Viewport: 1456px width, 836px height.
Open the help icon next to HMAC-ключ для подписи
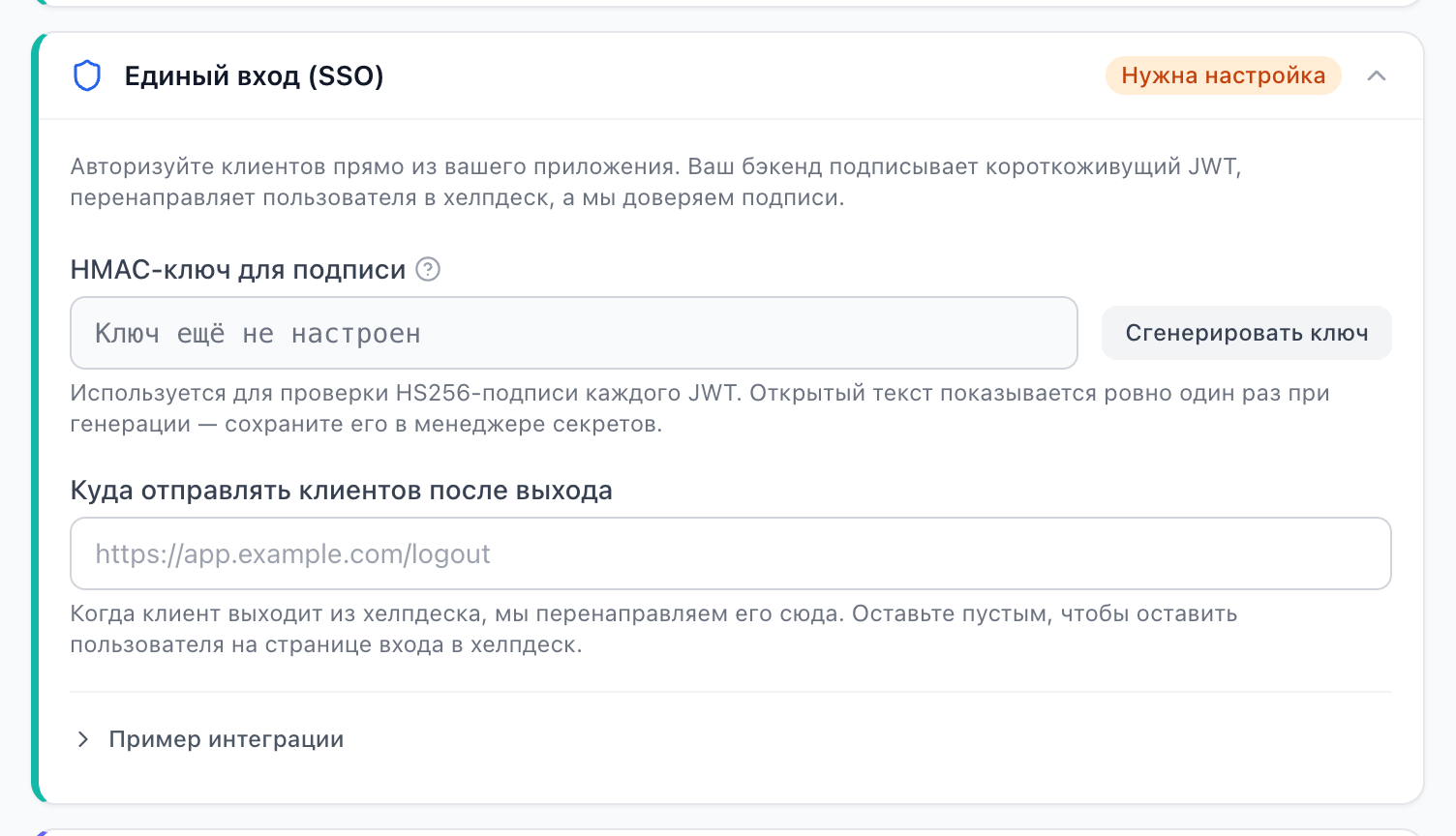point(428,269)
